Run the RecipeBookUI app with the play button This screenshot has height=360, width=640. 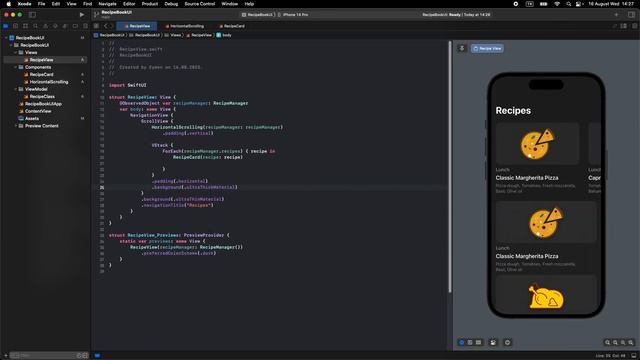(x=82, y=14)
